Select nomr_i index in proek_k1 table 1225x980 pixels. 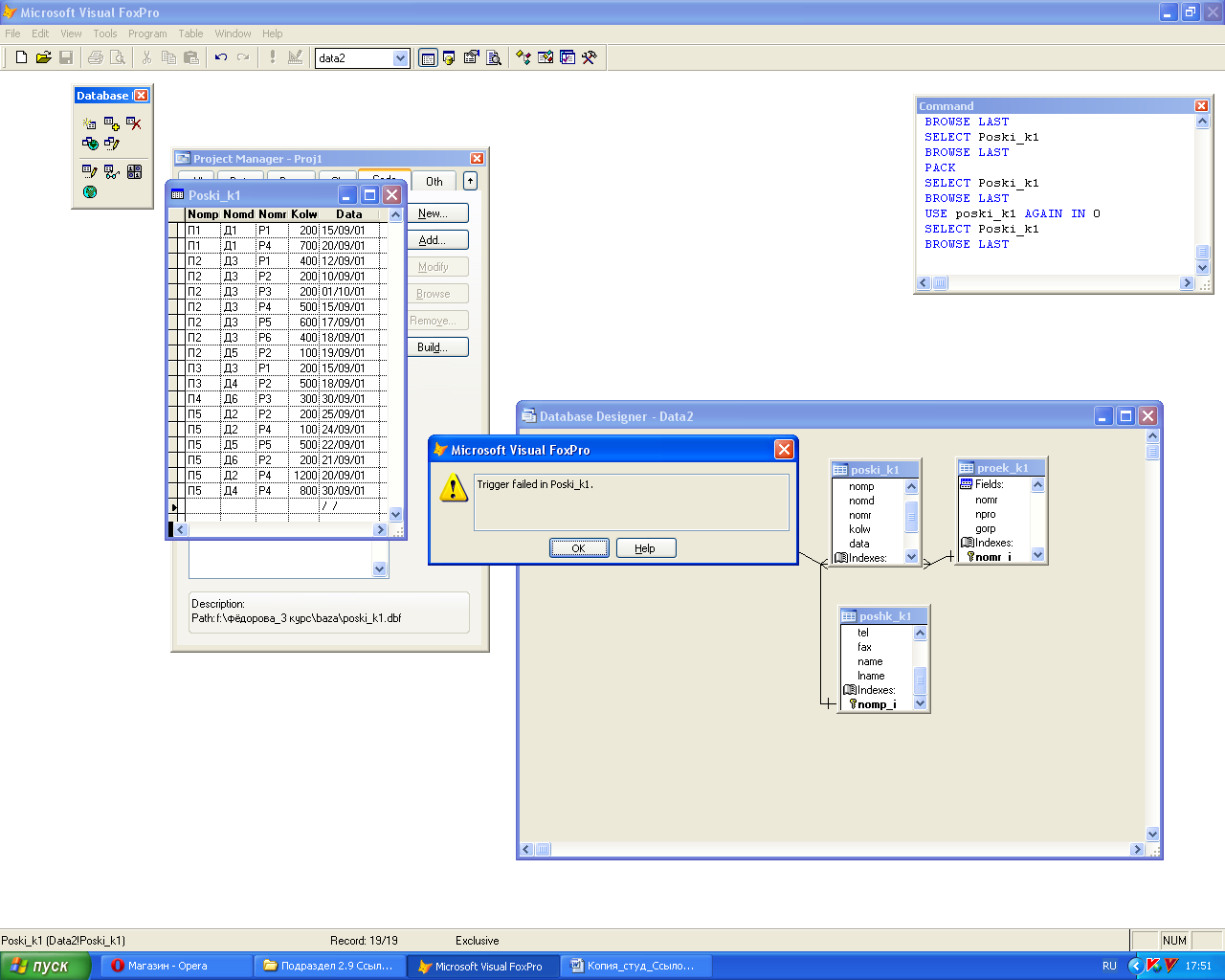click(993, 557)
